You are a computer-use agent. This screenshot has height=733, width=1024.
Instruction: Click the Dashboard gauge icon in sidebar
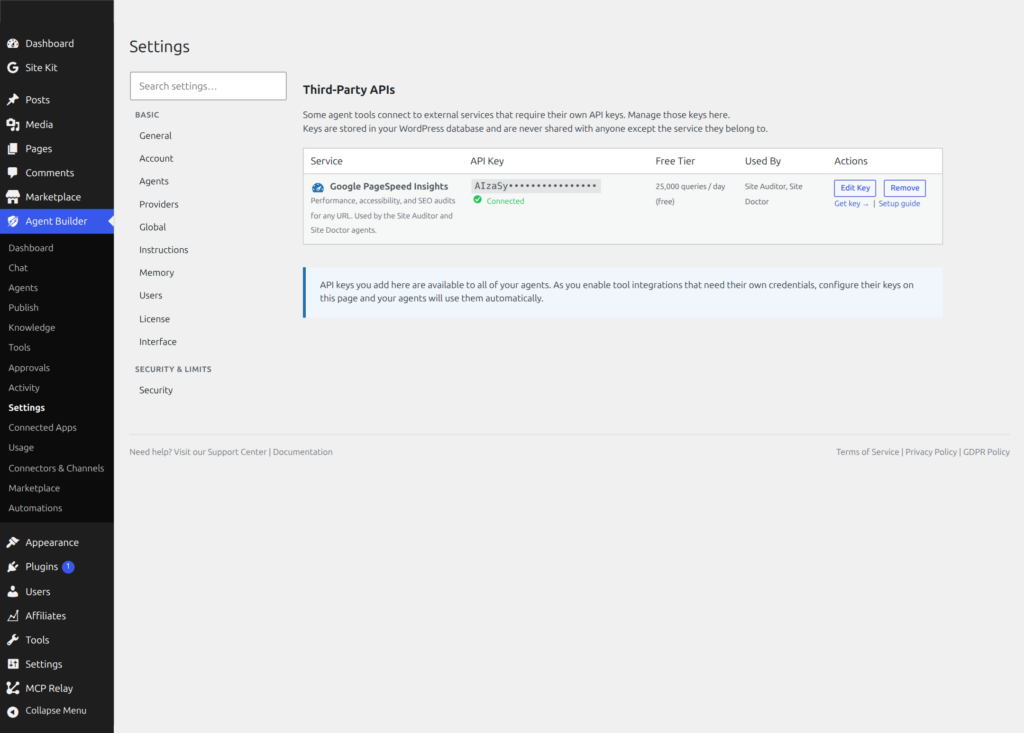click(x=12, y=43)
